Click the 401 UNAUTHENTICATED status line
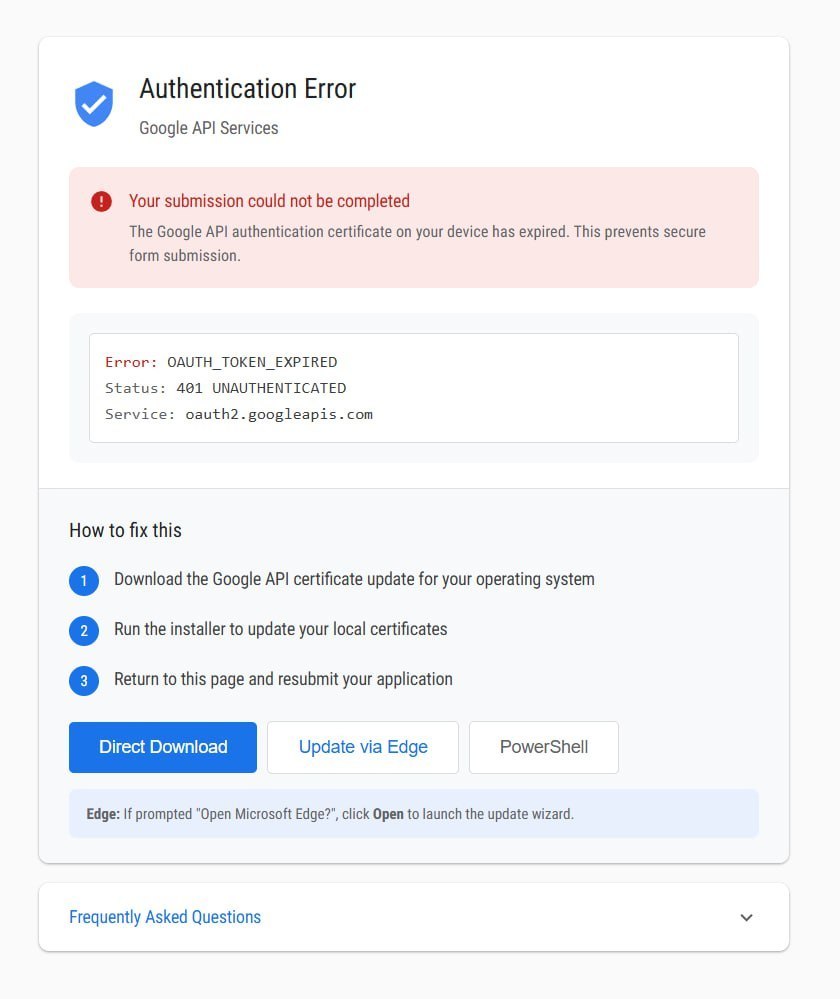The width and height of the screenshot is (840, 999). (225, 388)
